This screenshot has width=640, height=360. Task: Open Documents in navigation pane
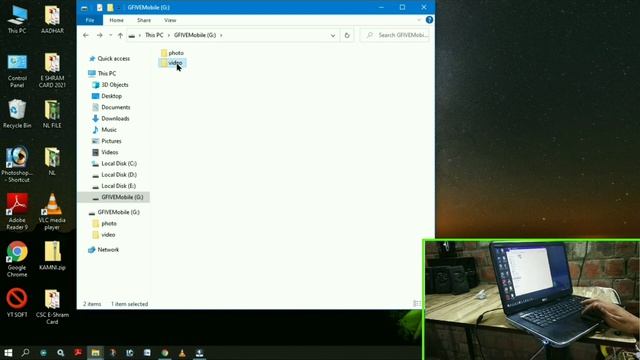pyautogui.click(x=111, y=107)
